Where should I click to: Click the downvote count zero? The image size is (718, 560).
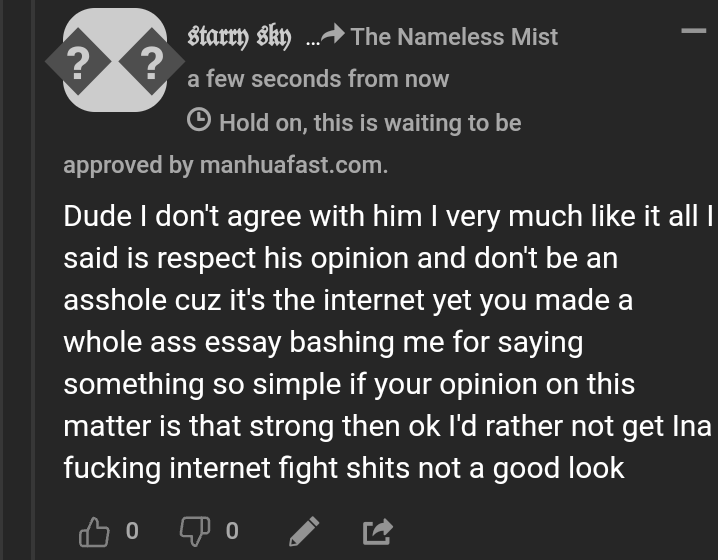(x=232, y=531)
